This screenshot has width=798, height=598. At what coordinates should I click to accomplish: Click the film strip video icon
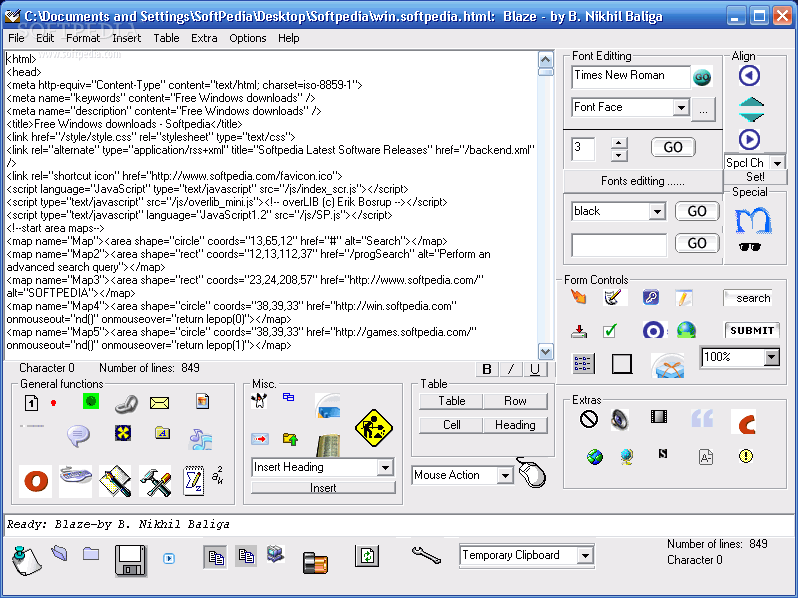659,417
